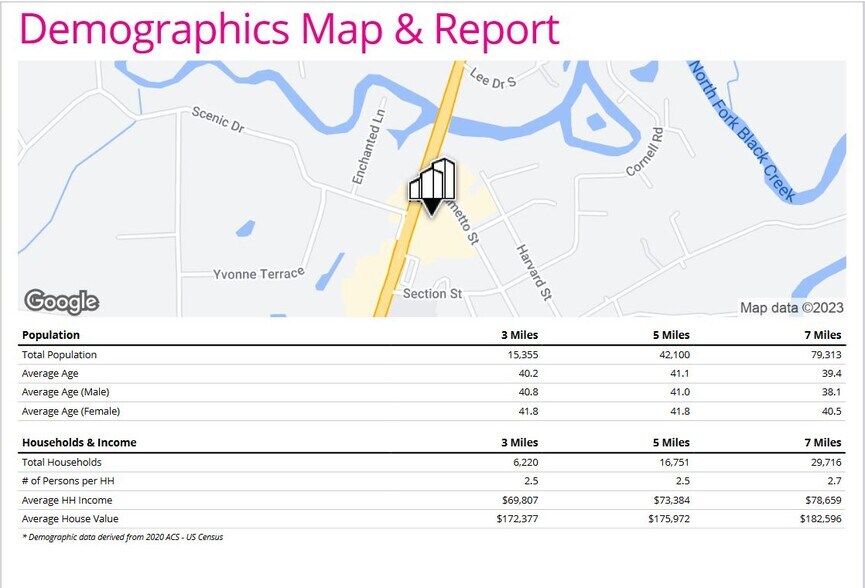Screen dimensions: 865x588
Task: Click the Demographics Map & Report title
Action: pos(290,29)
